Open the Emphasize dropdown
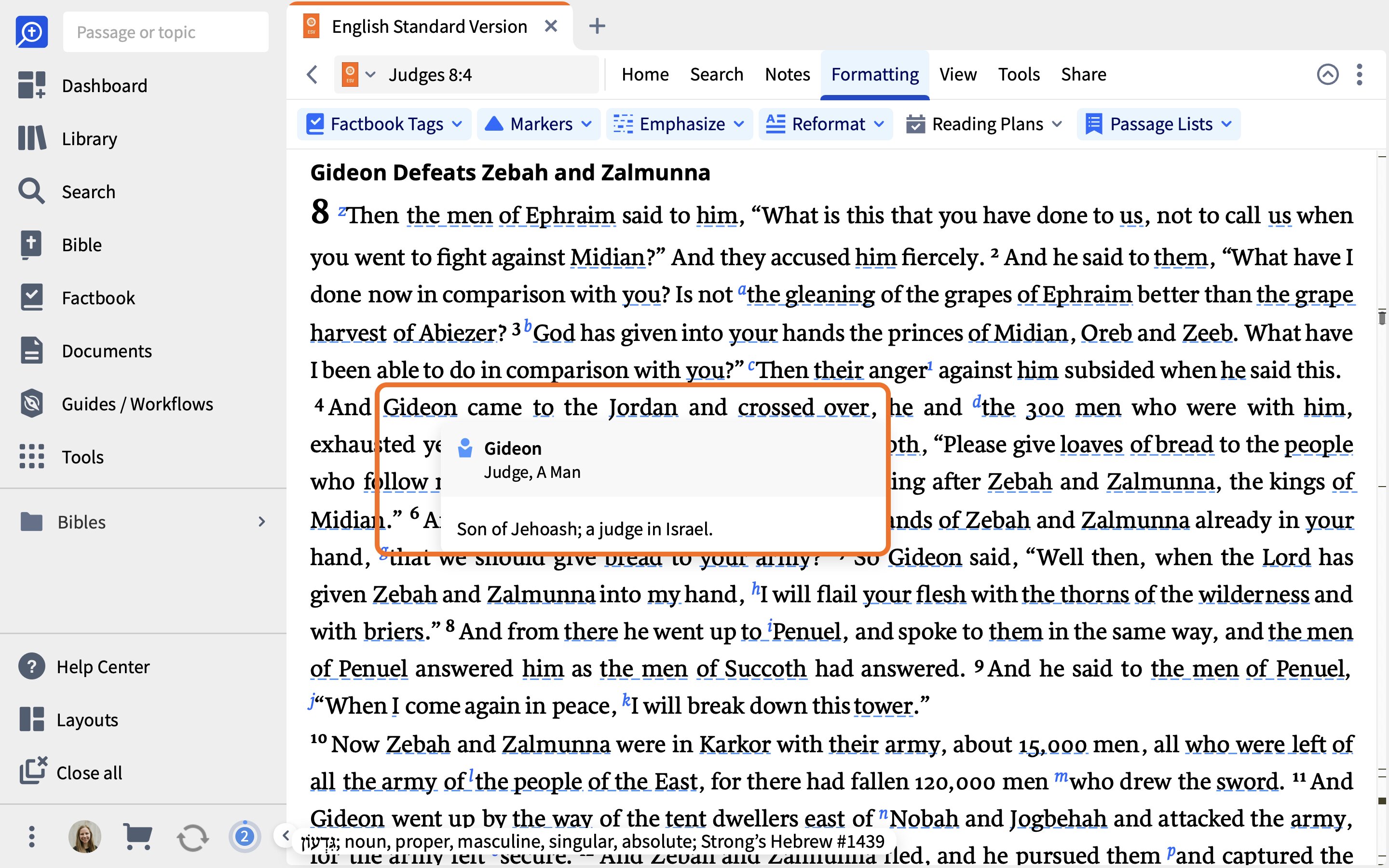Viewport: 1389px width, 868px height. tap(679, 124)
